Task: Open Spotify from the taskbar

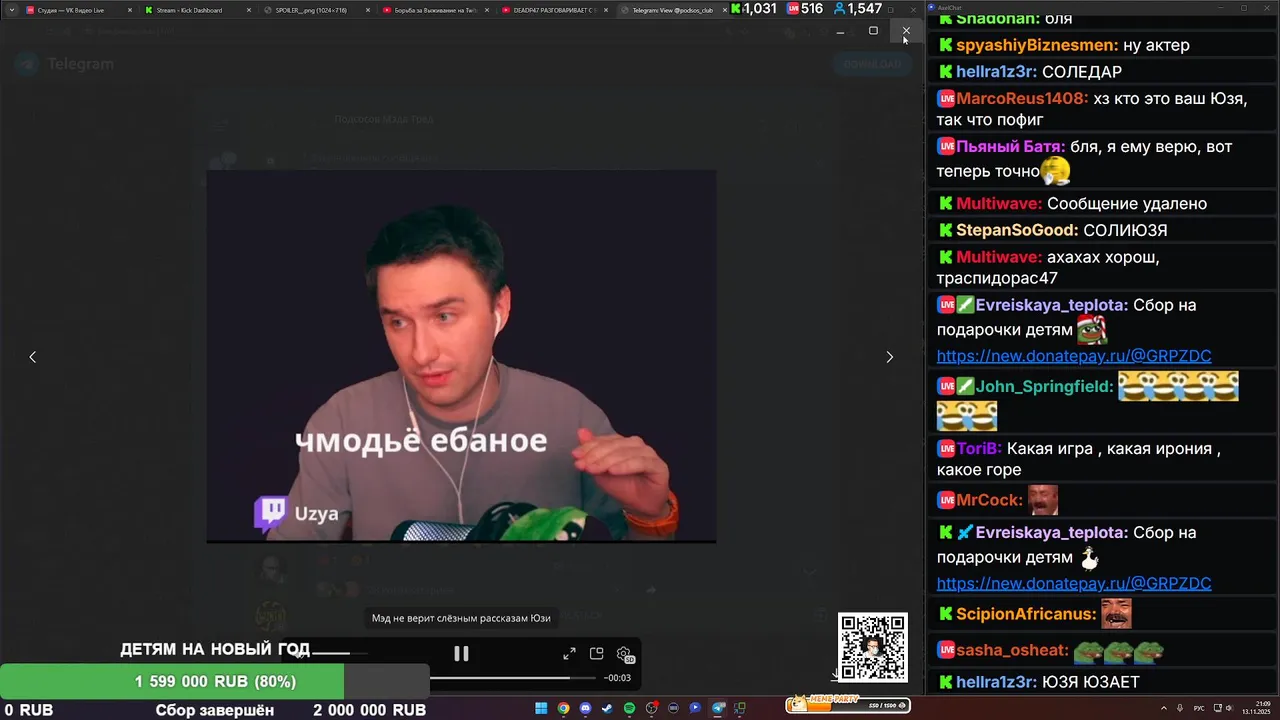Action: [x=629, y=708]
